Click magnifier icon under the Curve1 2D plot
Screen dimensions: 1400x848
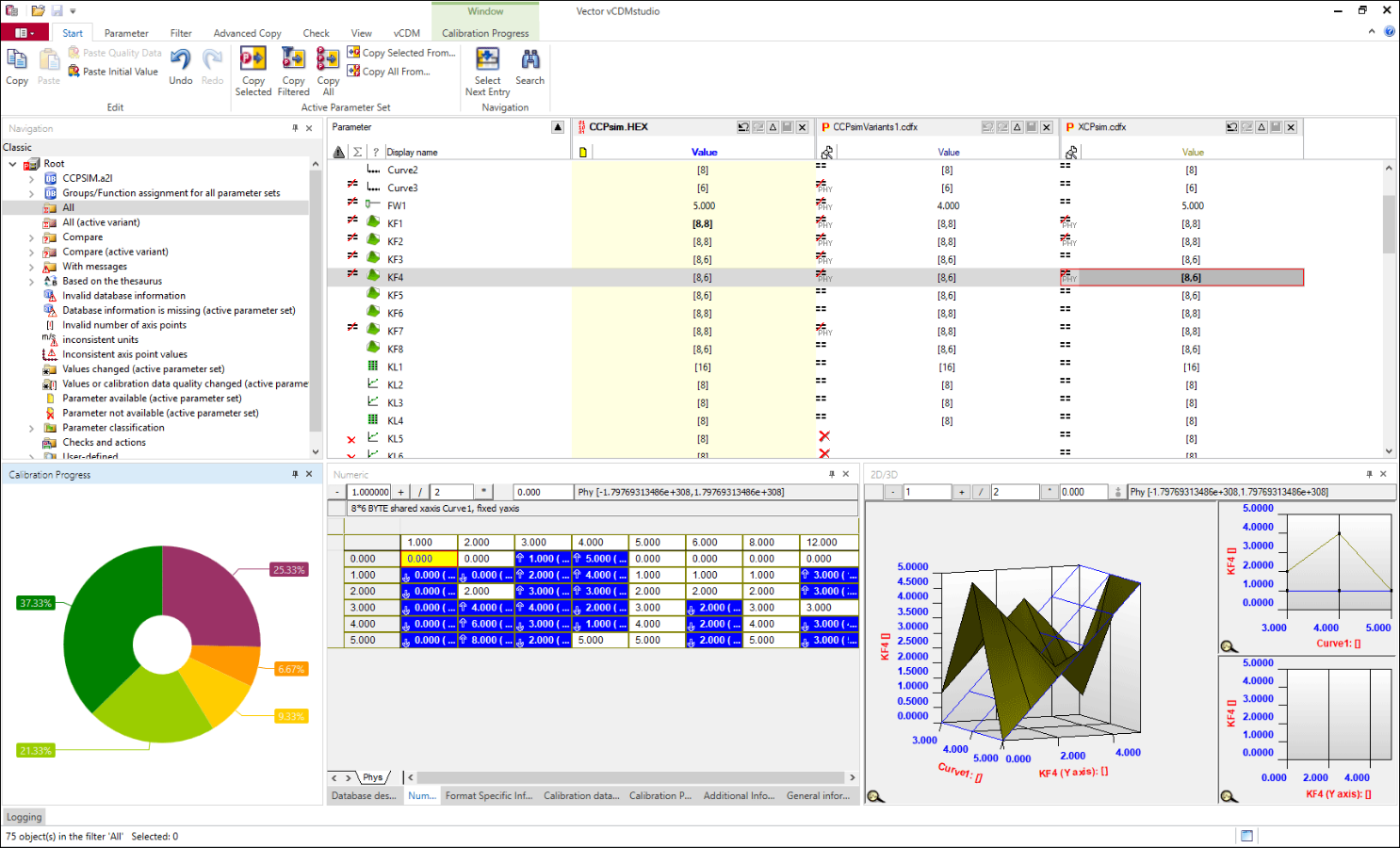[x=1229, y=646]
